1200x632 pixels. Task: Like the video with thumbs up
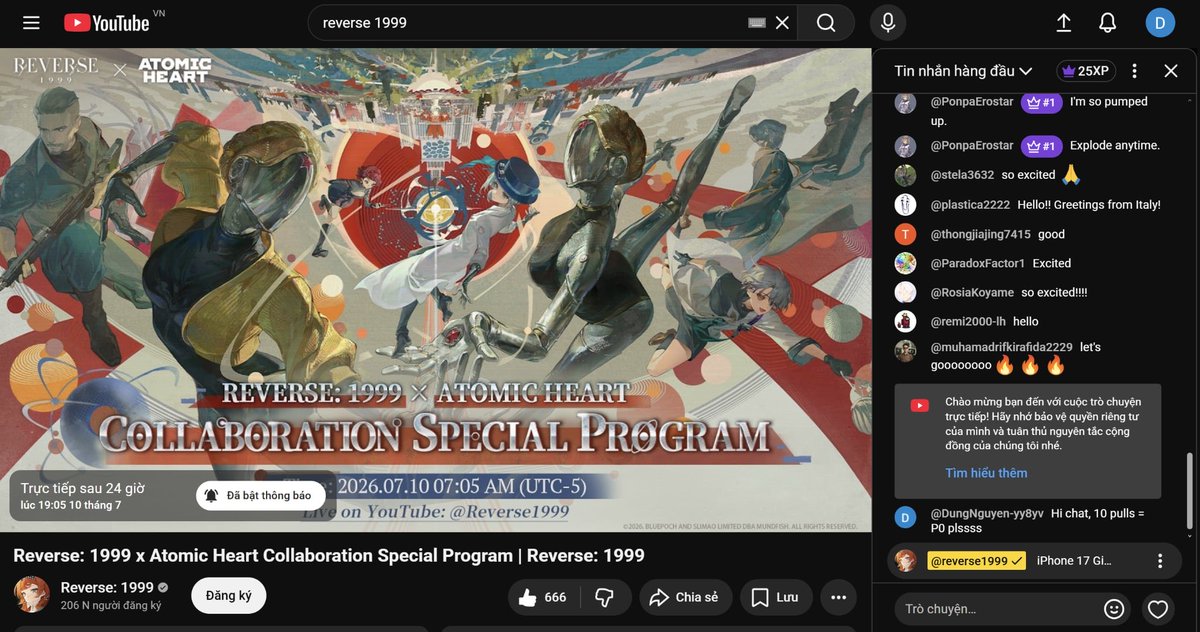(x=543, y=597)
